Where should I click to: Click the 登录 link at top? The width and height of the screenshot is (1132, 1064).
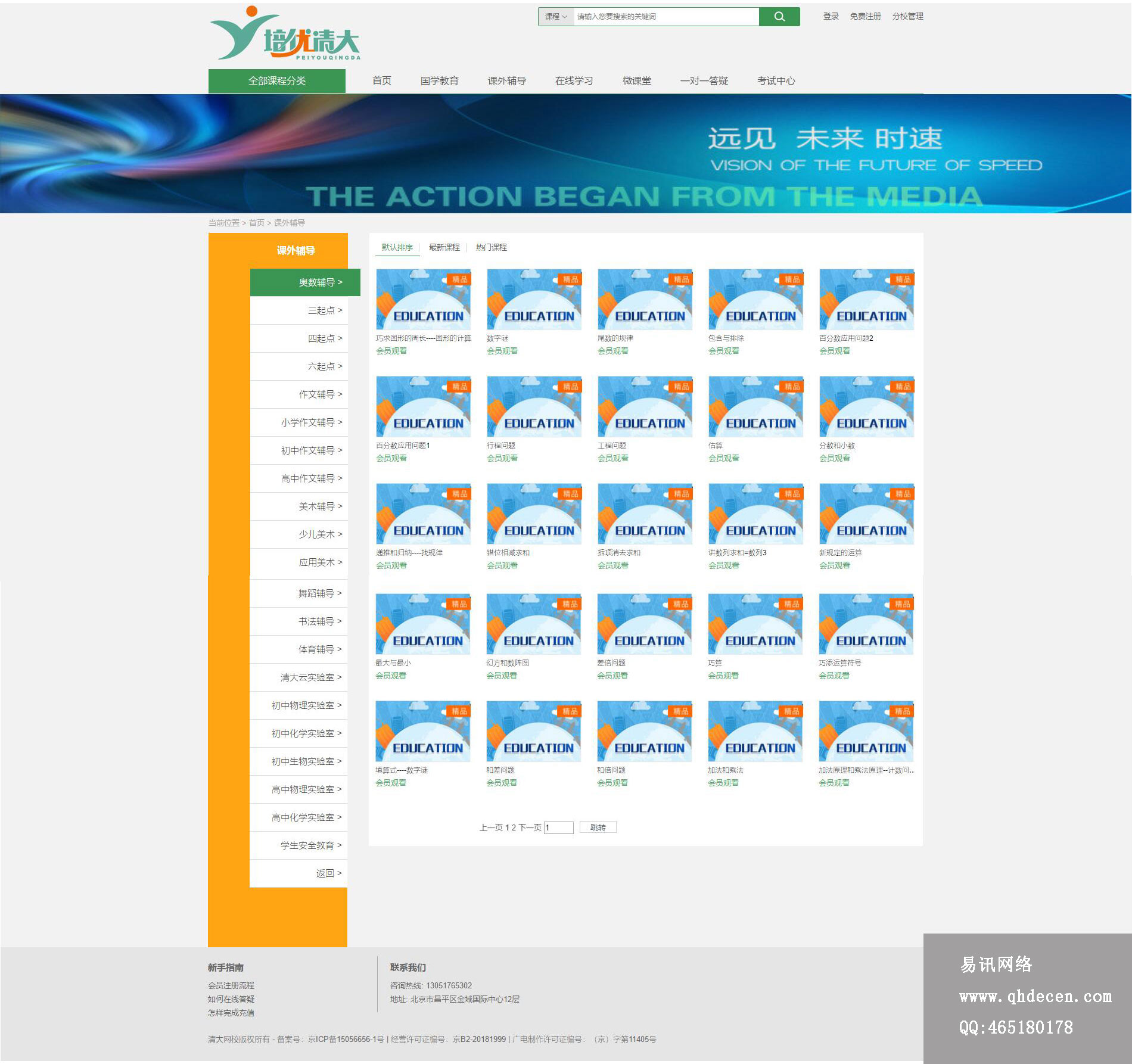click(x=831, y=17)
